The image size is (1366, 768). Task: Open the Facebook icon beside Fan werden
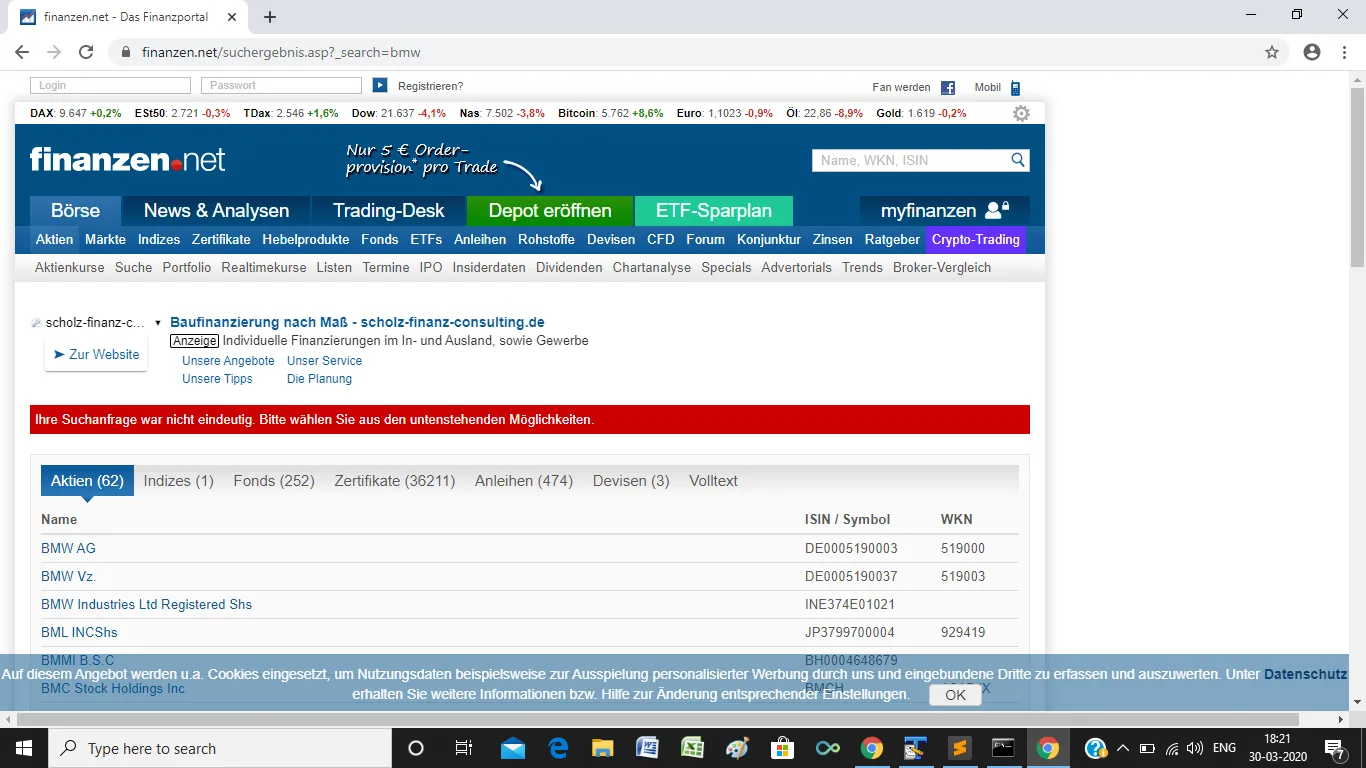(x=948, y=88)
